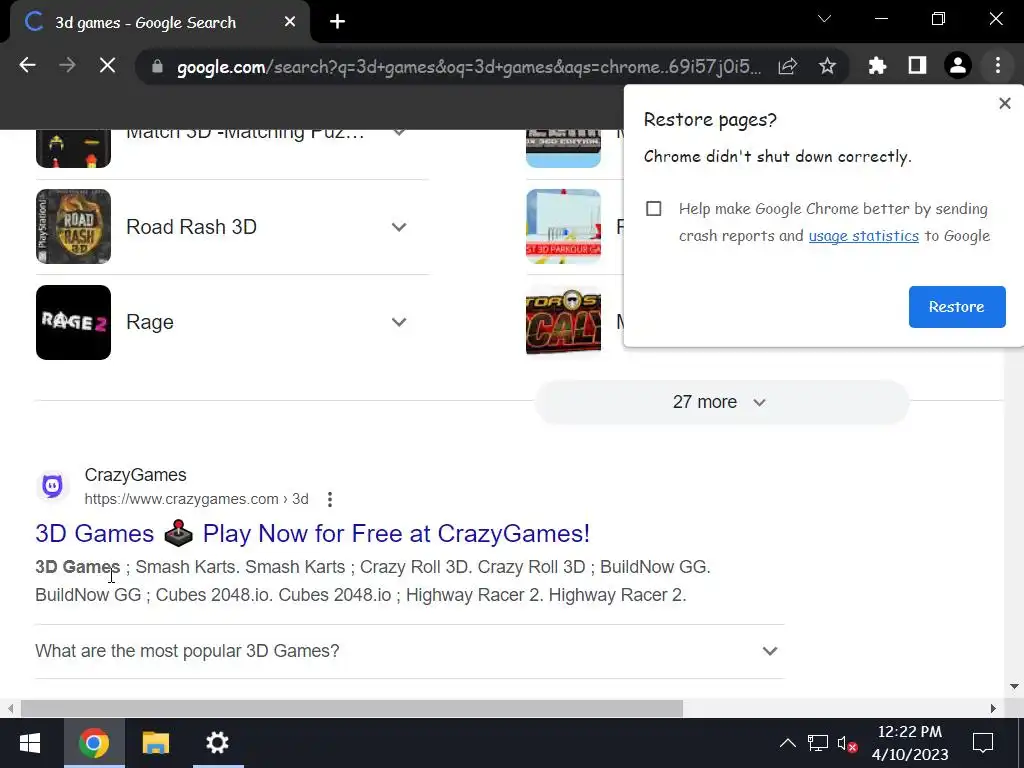
Task: Open the network status tray icon
Action: tap(818, 743)
